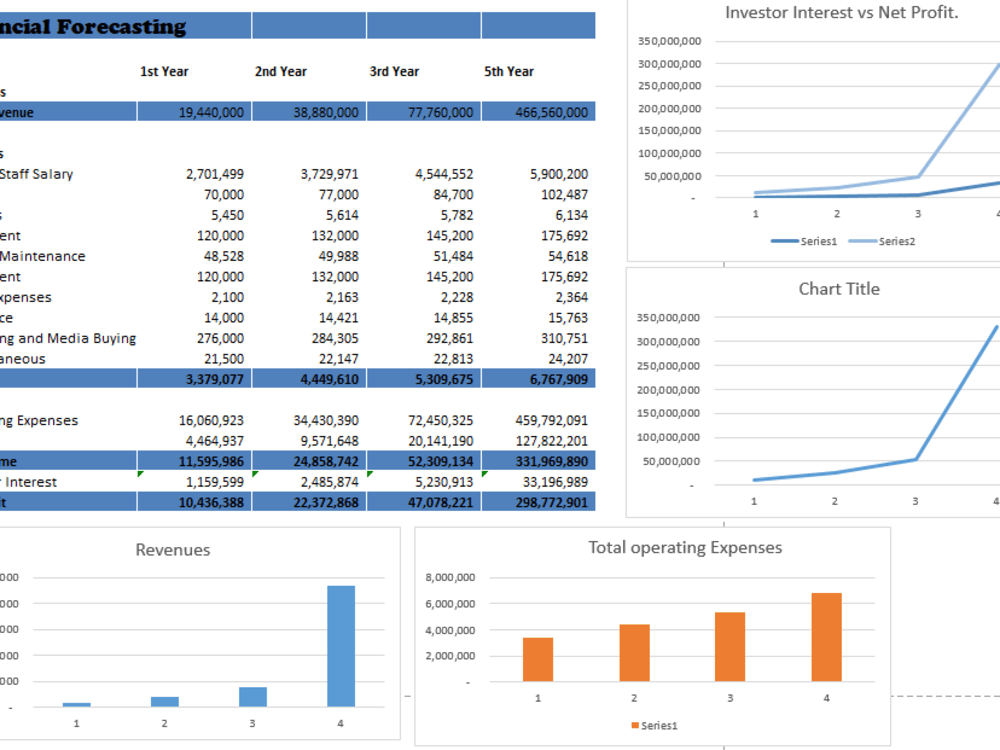
Task: Select the Staff Salary value 2,701,499
Action: tap(214, 174)
